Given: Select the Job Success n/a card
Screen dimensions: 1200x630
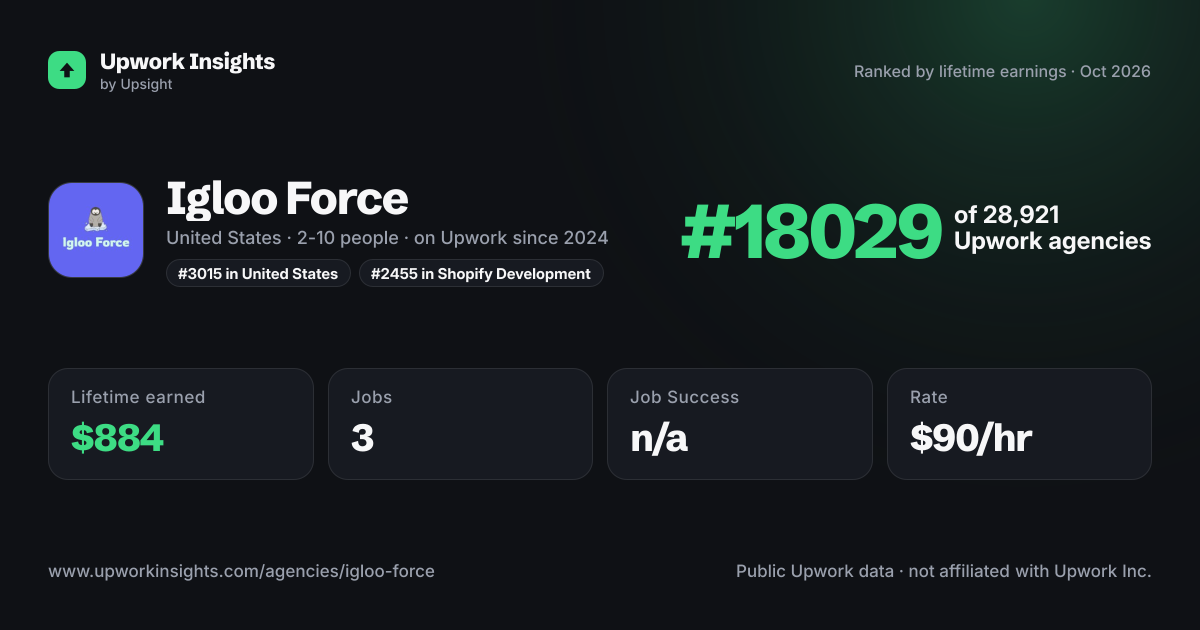Looking at the screenshot, I should coord(740,424).
